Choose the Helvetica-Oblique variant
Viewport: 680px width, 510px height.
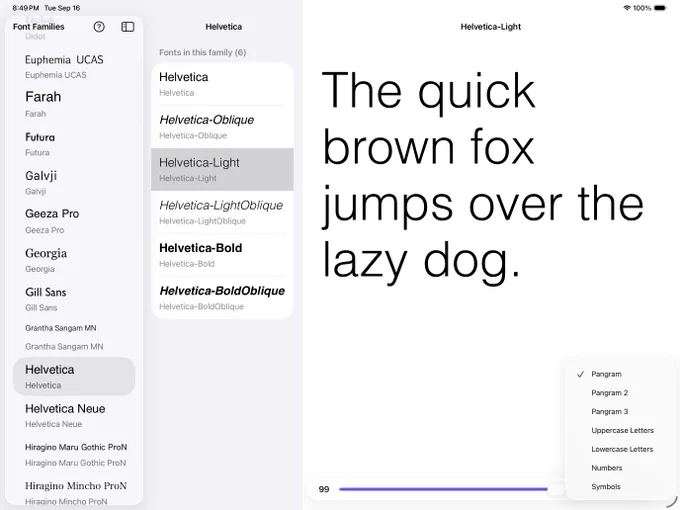(222, 127)
